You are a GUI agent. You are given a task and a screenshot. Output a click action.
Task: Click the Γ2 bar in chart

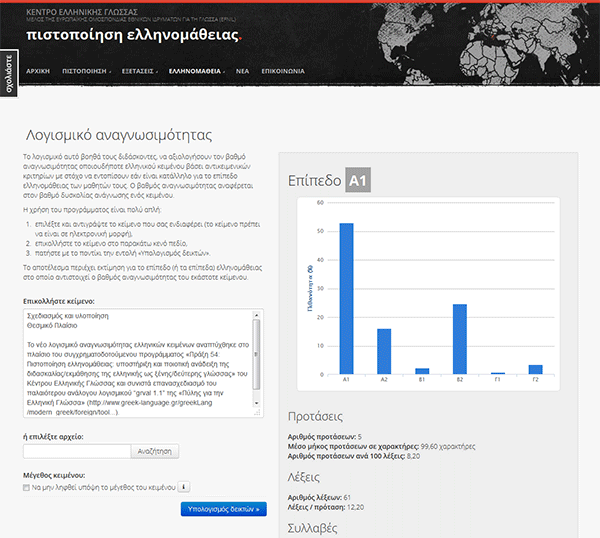(535, 369)
